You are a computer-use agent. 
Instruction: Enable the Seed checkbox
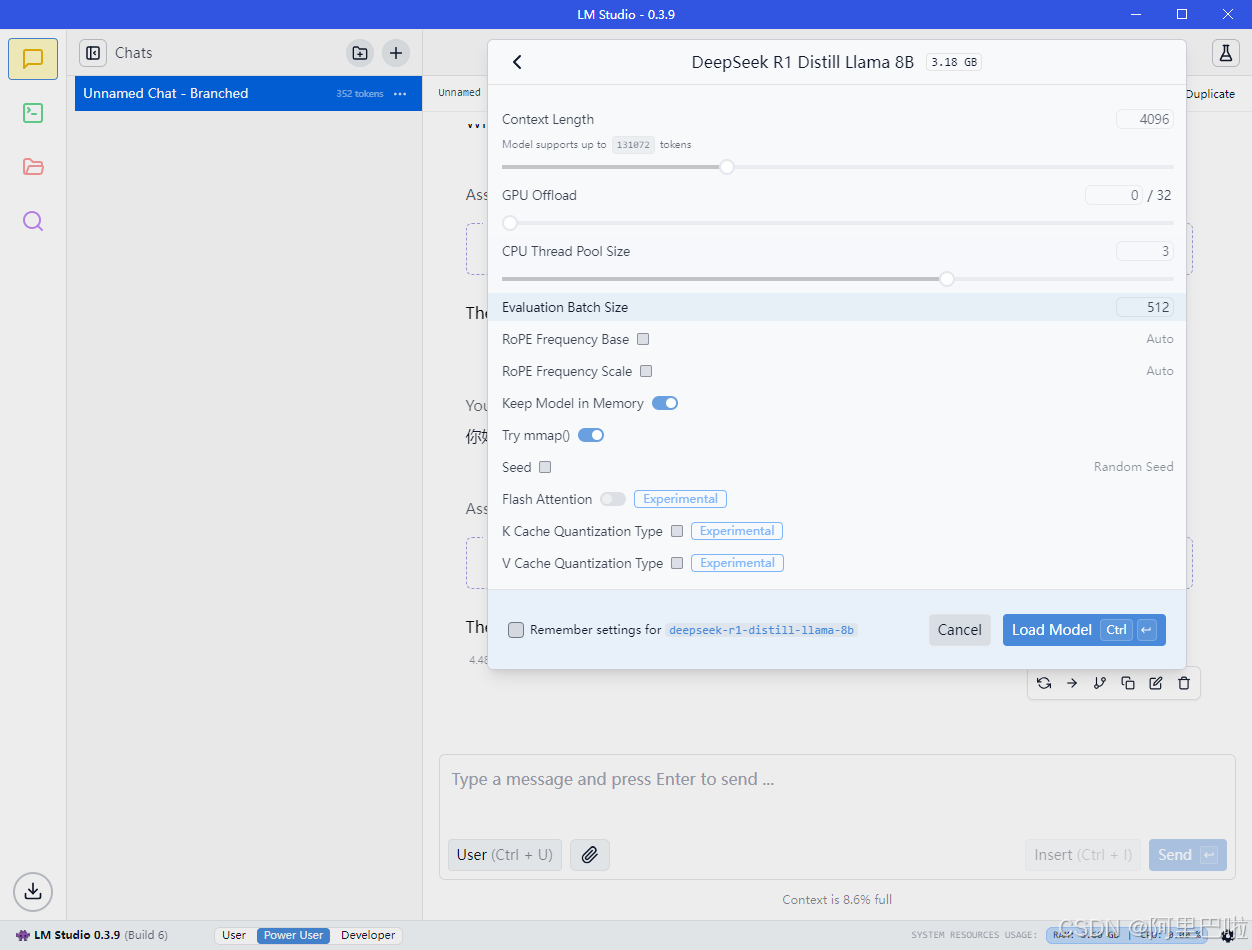(x=545, y=467)
